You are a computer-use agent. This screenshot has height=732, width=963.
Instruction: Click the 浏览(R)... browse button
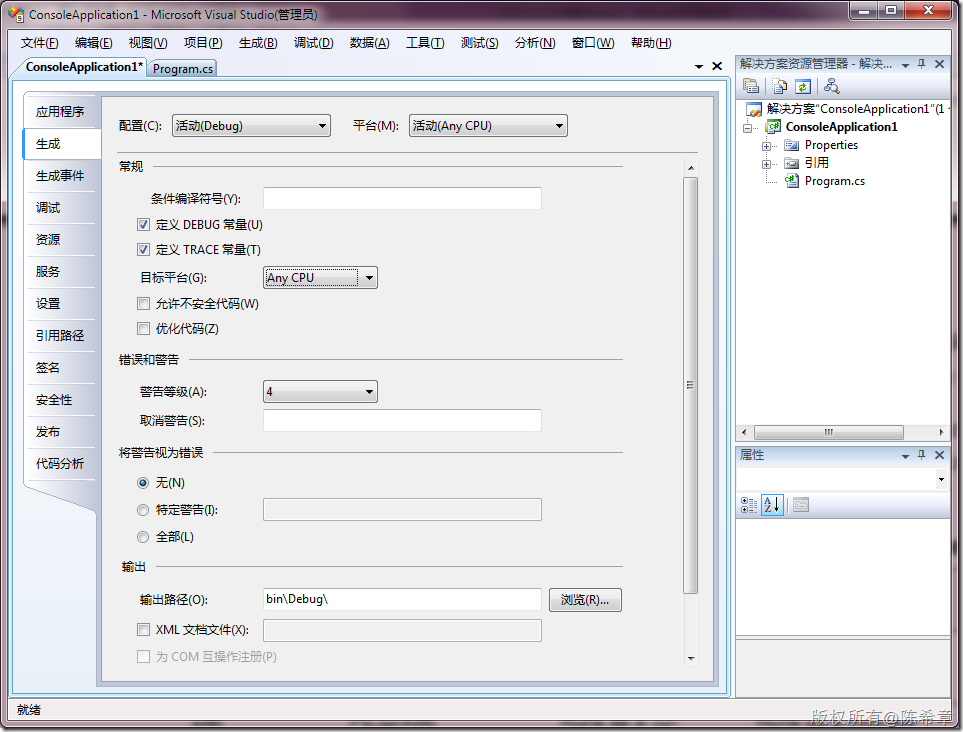[x=585, y=600]
